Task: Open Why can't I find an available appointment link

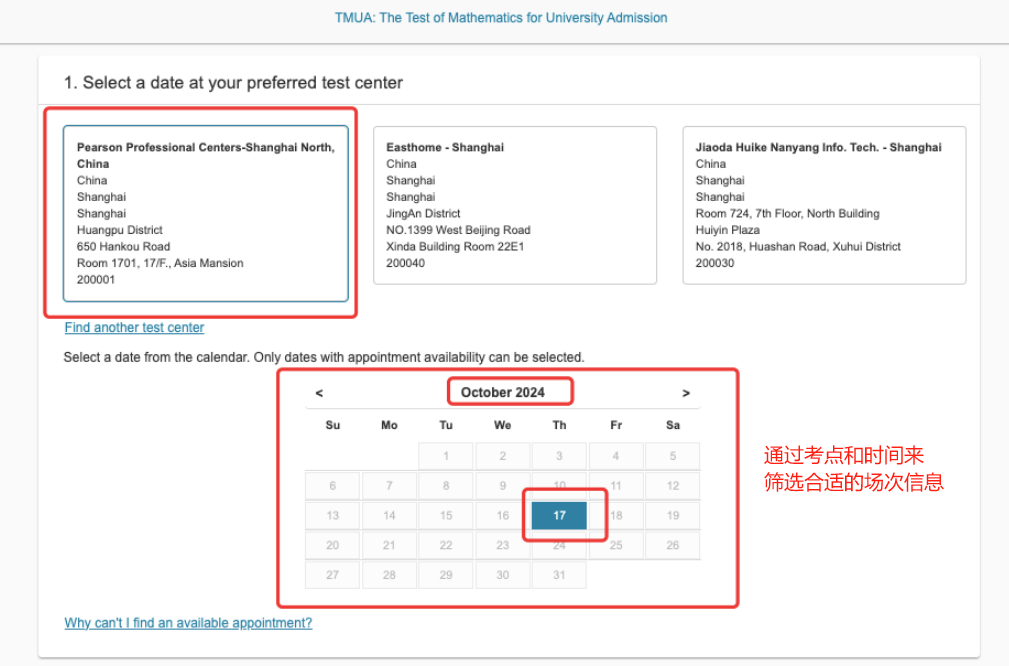Action: coord(188,623)
